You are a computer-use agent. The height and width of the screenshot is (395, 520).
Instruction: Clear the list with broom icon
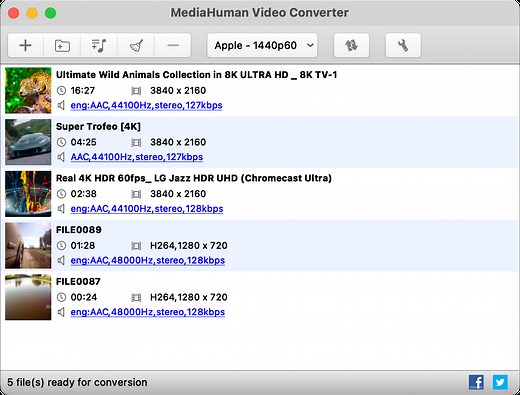[x=136, y=45]
